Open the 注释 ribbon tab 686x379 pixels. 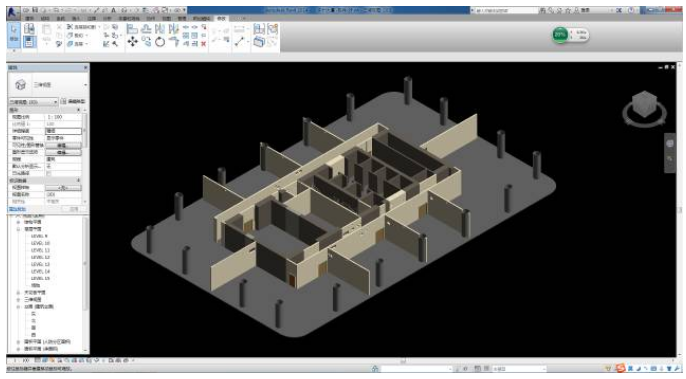91,18
